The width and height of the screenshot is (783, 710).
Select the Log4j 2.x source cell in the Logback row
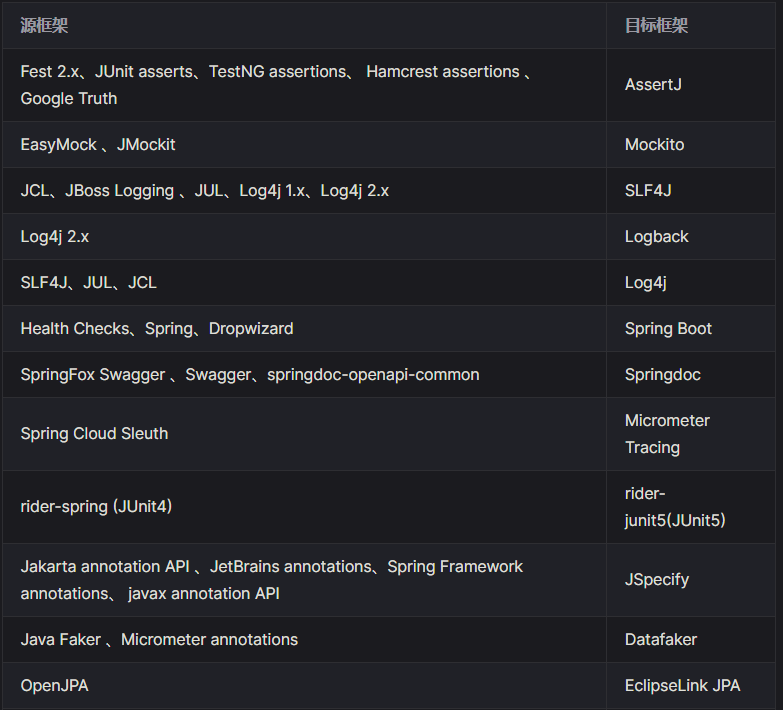pos(304,236)
